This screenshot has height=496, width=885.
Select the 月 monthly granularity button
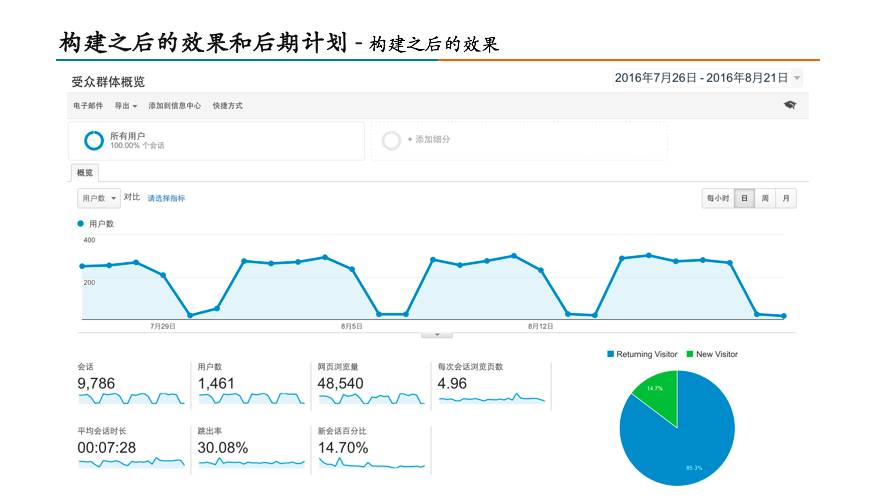pyautogui.click(x=786, y=198)
